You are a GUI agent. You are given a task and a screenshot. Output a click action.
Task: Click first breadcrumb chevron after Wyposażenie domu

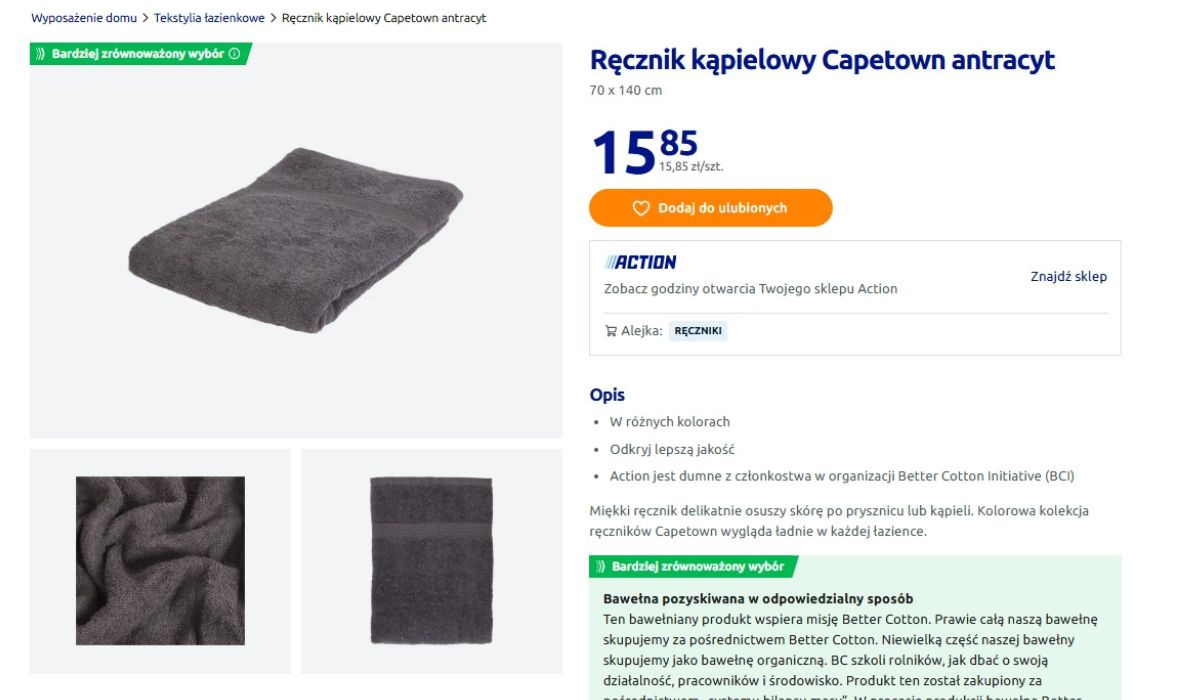(x=145, y=18)
